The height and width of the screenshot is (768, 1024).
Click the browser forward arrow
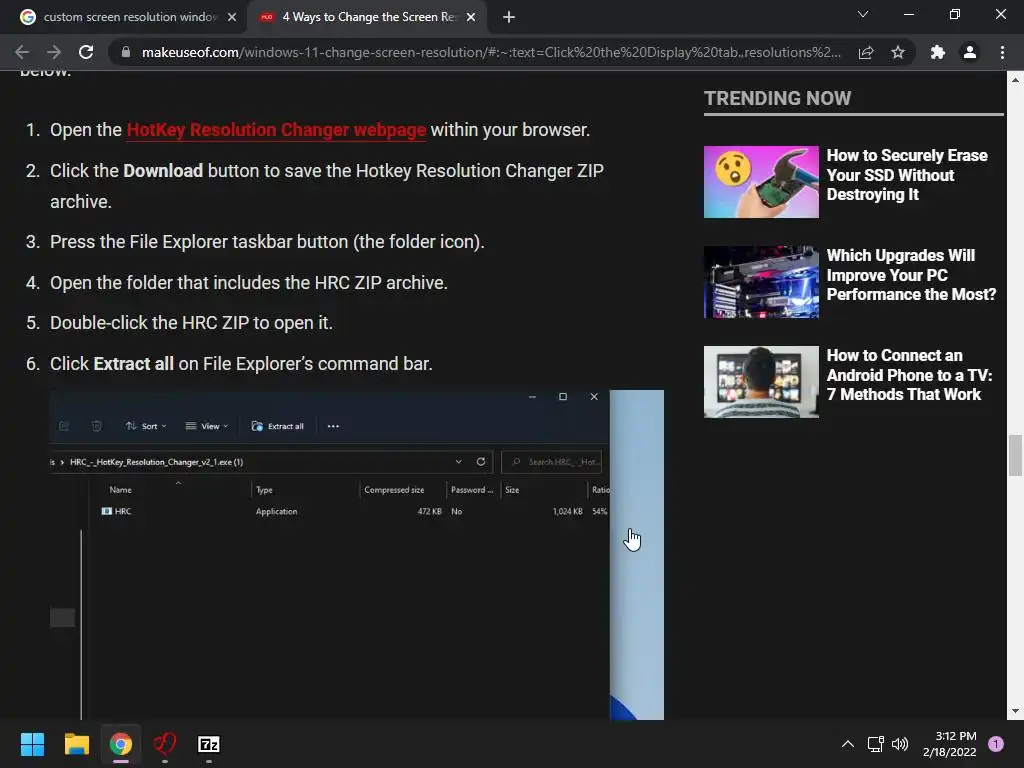coord(54,52)
